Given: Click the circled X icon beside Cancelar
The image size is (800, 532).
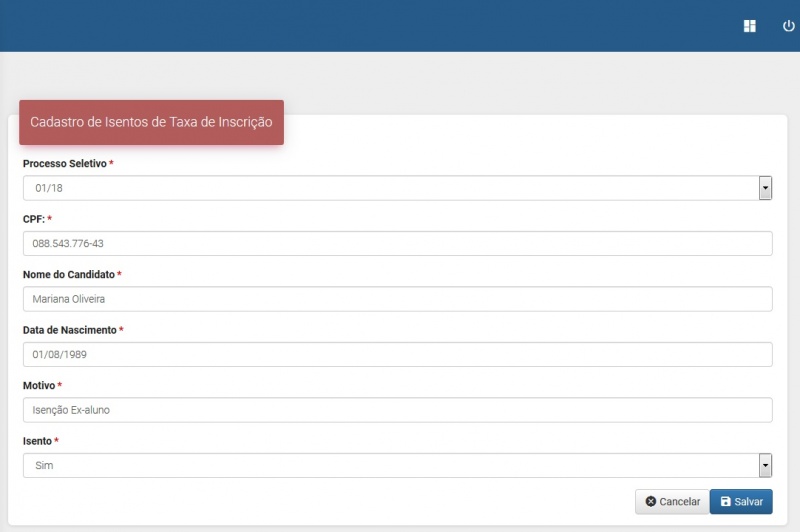Looking at the screenshot, I should [651, 501].
